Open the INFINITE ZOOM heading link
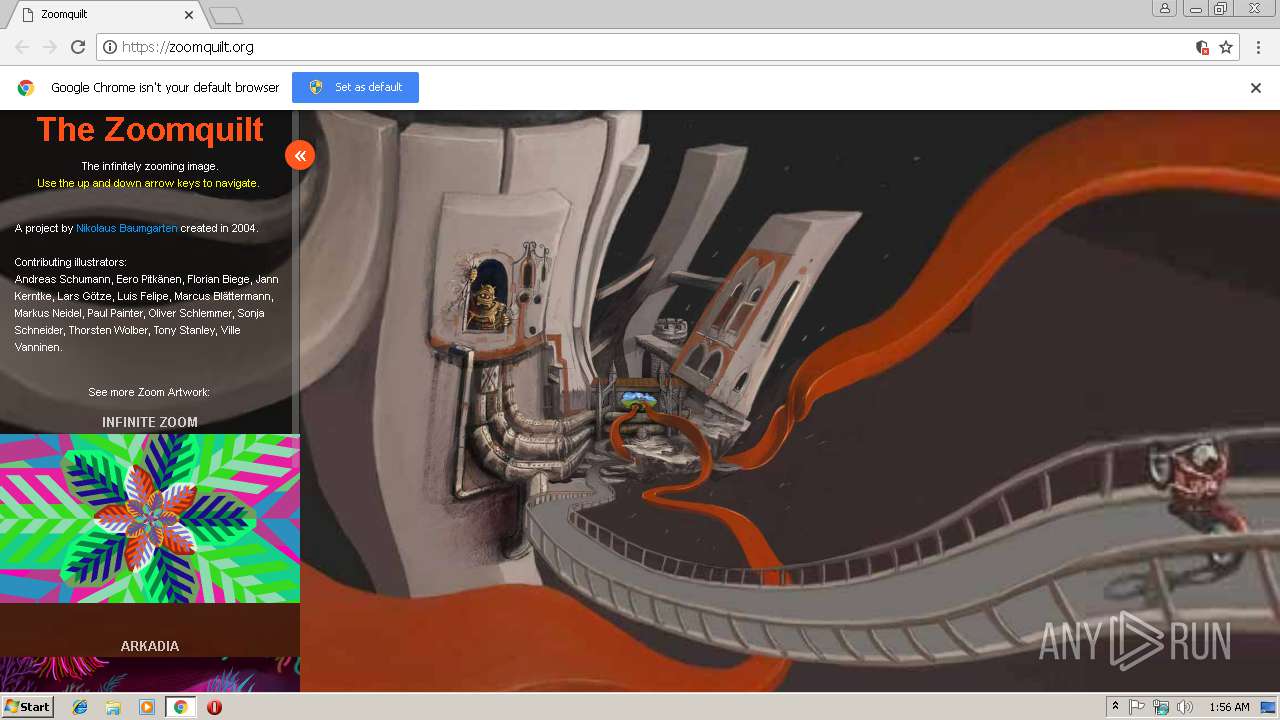 [x=150, y=422]
